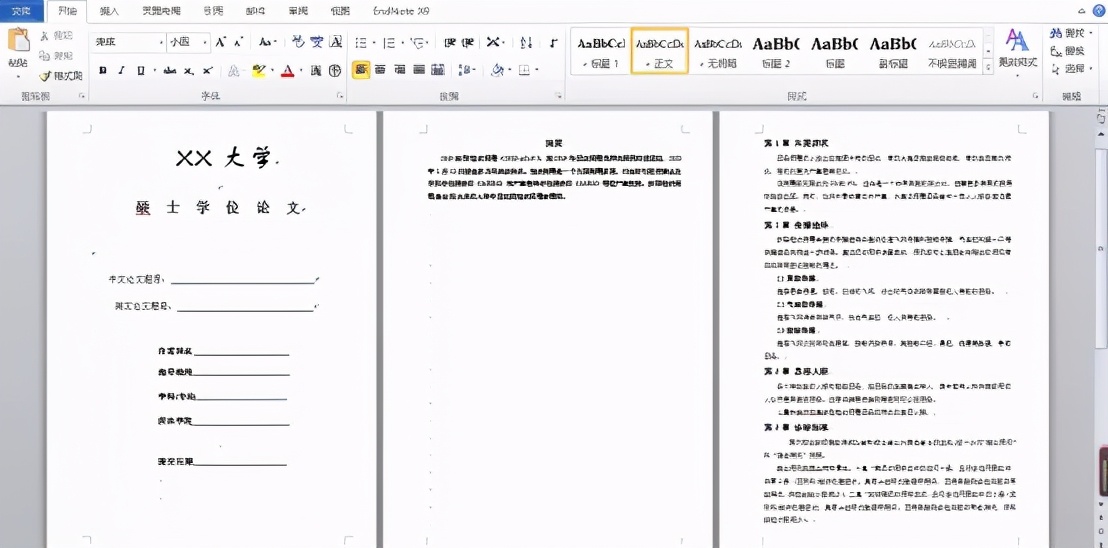1108x548 pixels.
Task: Select the Format Painter brush
Action: [45, 75]
